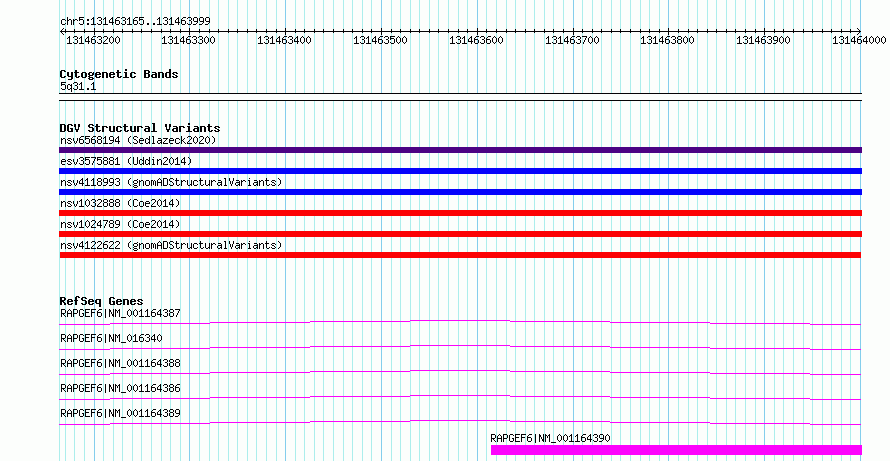The width and height of the screenshot is (890, 461).
Task: Click the NM_016340 intron line
Action: (x=460, y=346)
